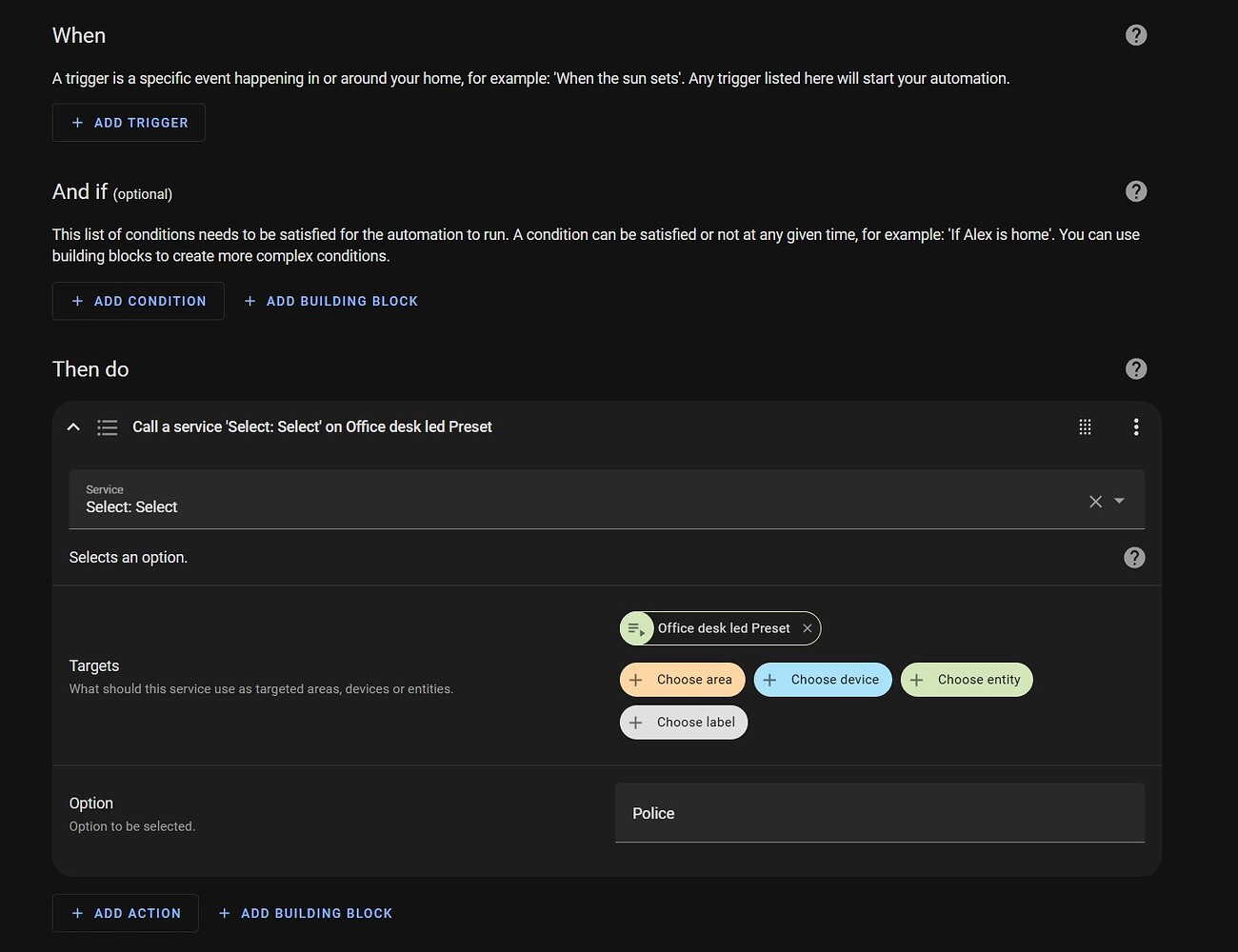Expand the Service dropdown arrow
This screenshot has width=1238, height=952.
(x=1120, y=501)
